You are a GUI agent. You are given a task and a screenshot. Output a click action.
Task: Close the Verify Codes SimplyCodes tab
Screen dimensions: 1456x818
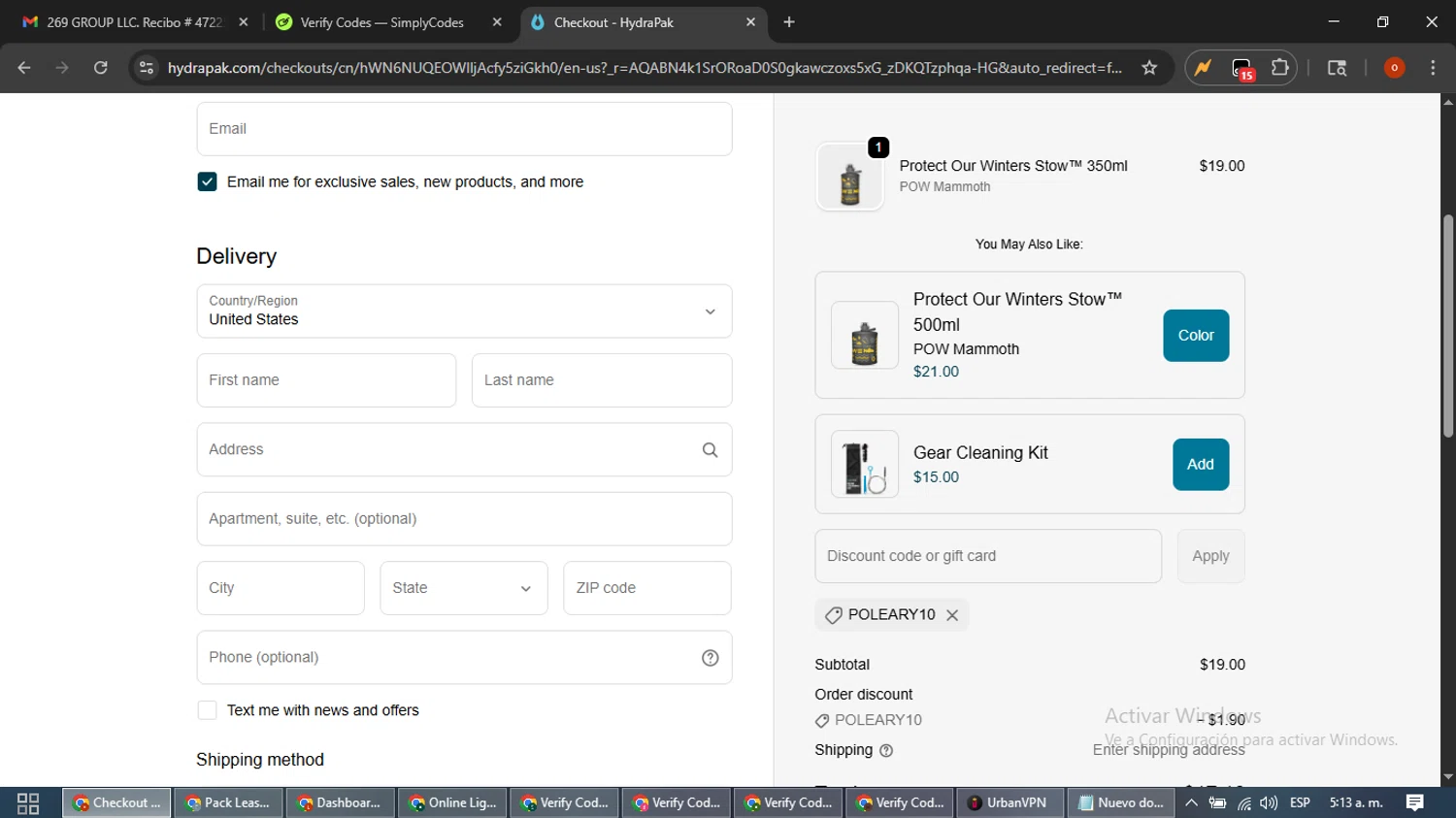pos(497,22)
